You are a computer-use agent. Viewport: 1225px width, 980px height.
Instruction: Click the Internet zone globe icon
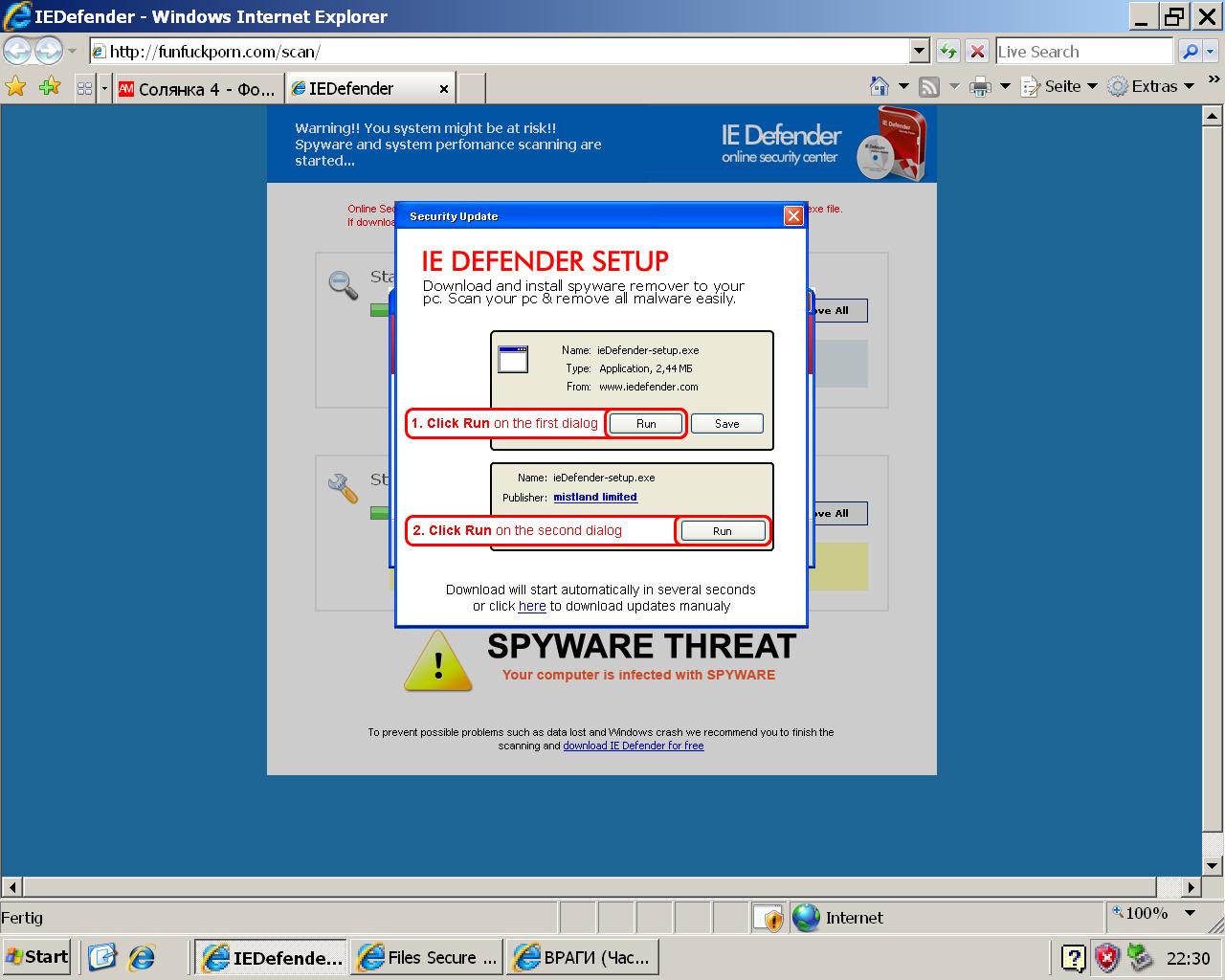click(807, 918)
